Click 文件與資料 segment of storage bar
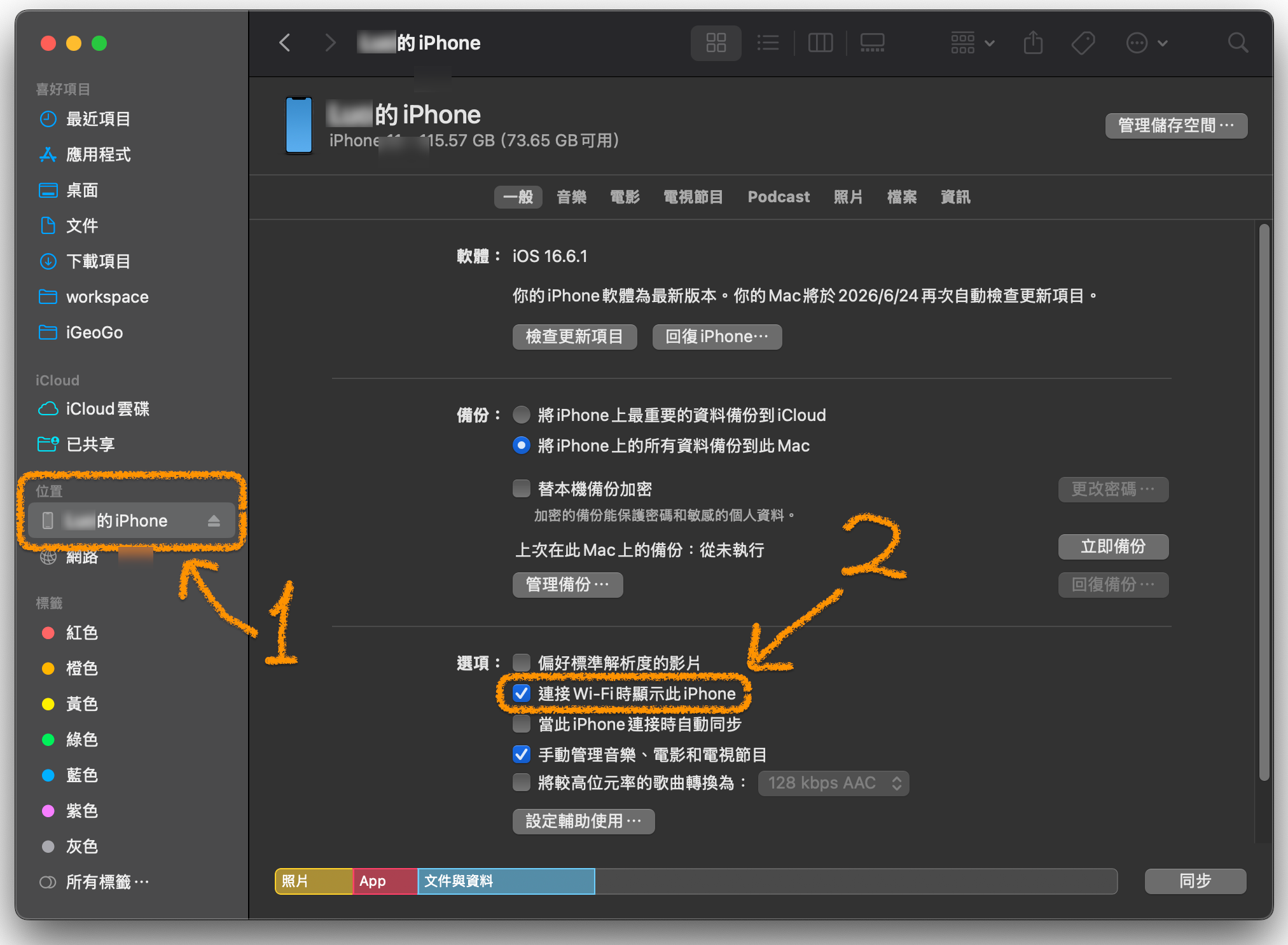Viewport: 1288px width, 945px height. pyautogui.click(x=506, y=881)
